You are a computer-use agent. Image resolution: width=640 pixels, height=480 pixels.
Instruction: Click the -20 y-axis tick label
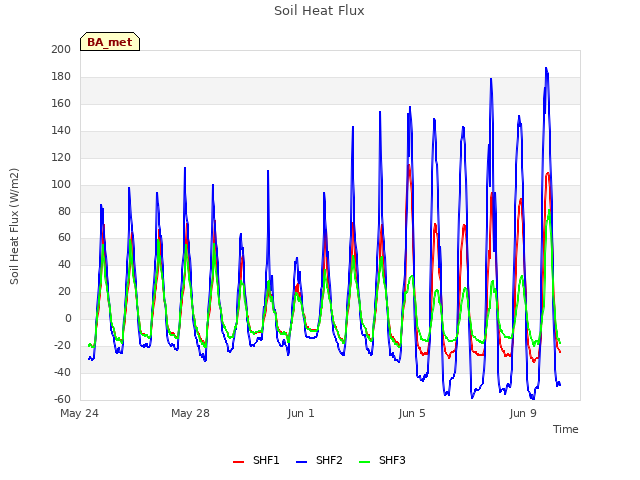click(62, 345)
